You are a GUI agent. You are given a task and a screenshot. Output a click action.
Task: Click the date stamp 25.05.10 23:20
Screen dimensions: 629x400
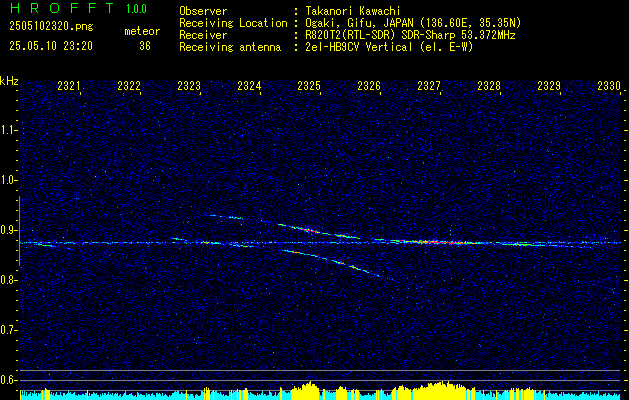tap(51, 46)
